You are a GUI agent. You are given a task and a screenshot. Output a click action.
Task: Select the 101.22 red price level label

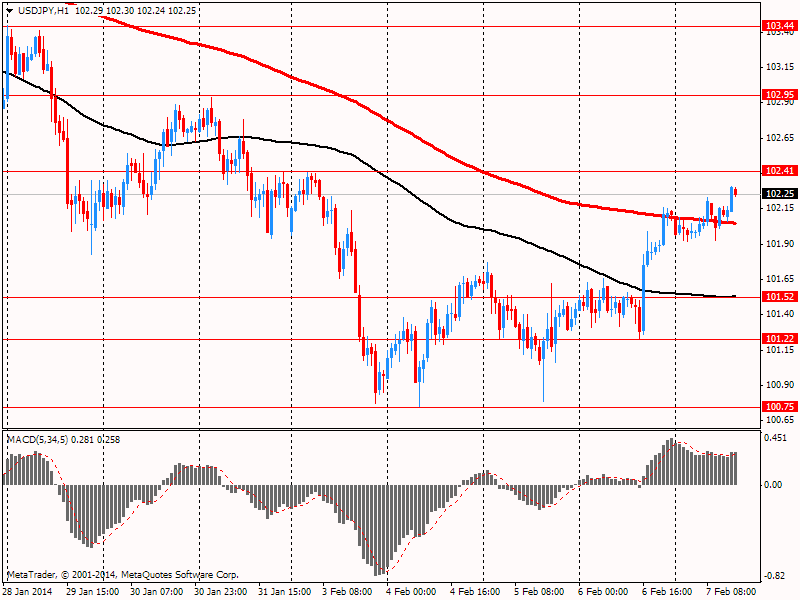[x=780, y=338]
